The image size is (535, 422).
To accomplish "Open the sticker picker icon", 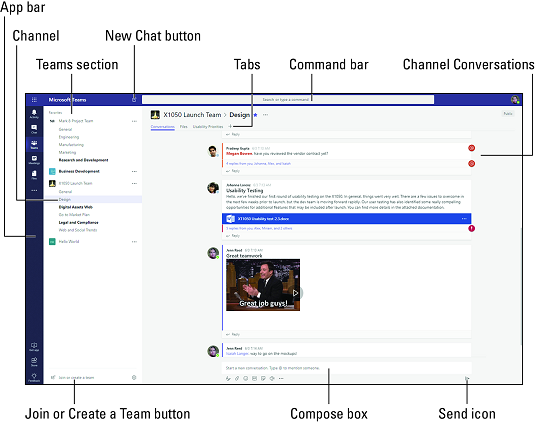I will (263, 378).
